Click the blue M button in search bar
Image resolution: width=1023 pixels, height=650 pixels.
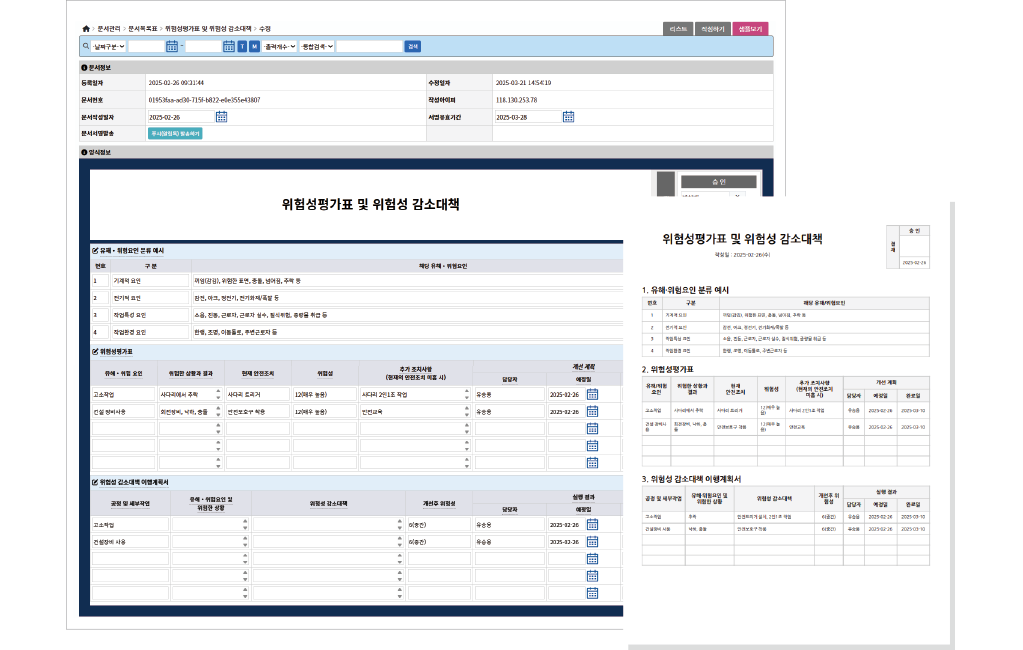click(x=254, y=46)
